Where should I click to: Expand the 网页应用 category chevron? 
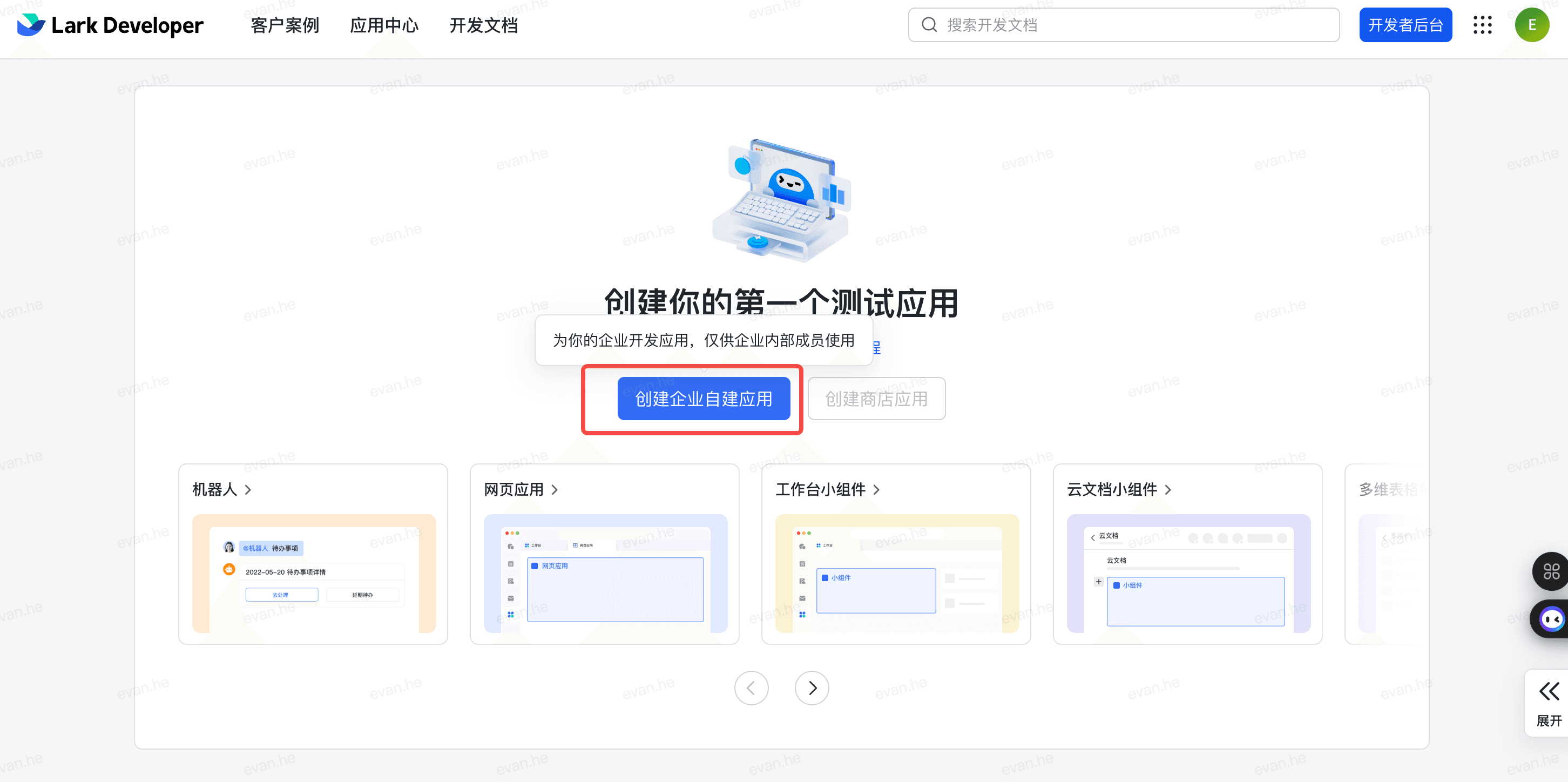point(555,490)
